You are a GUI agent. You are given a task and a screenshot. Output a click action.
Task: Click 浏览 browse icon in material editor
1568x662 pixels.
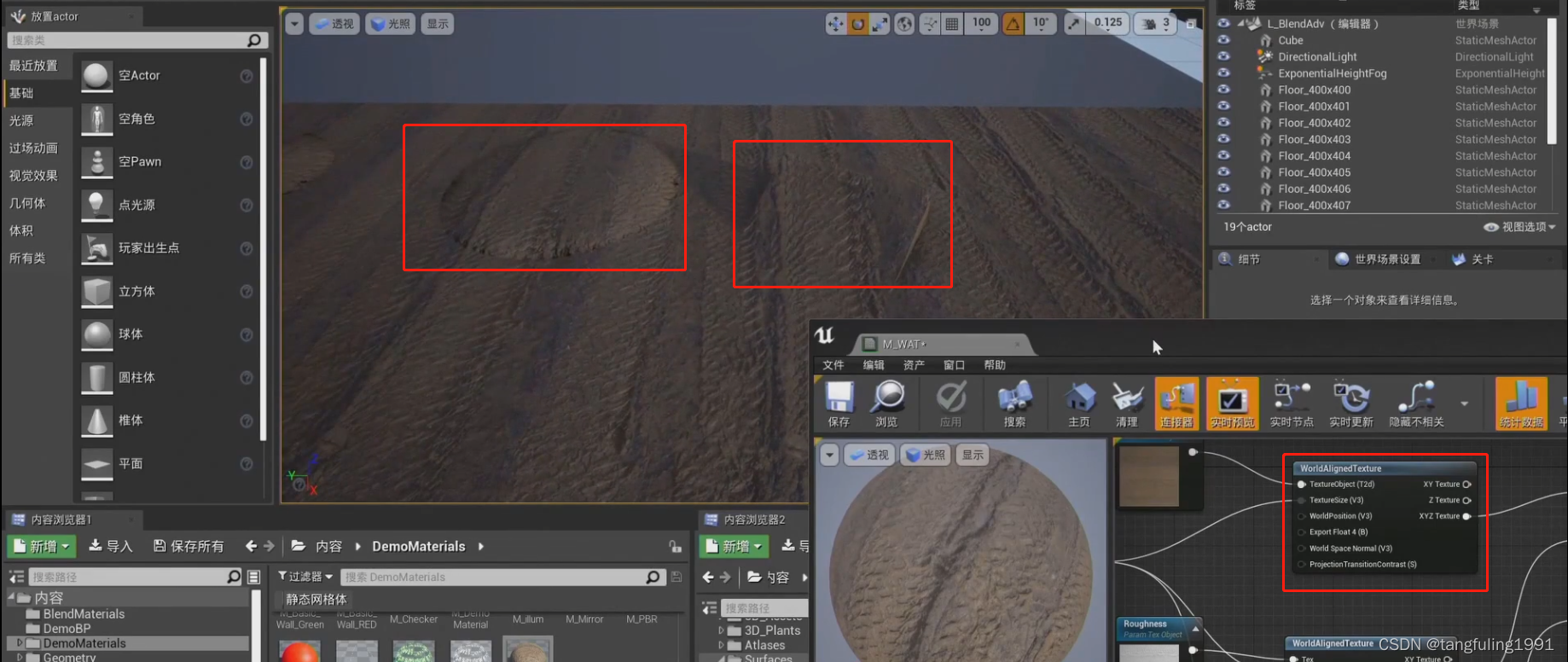[887, 403]
